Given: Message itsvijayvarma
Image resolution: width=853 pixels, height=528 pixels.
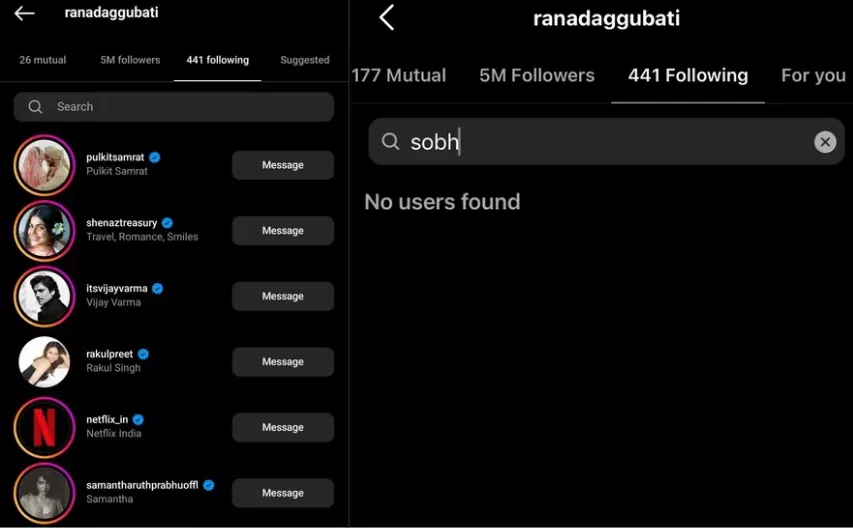Looking at the screenshot, I should pyautogui.click(x=283, y=296).
